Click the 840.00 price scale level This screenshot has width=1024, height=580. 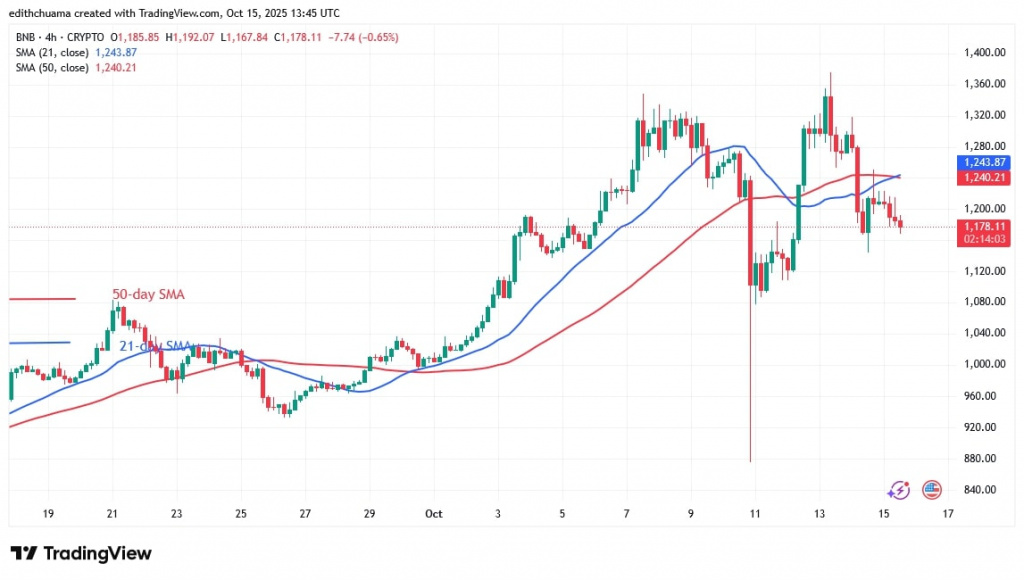982,490
